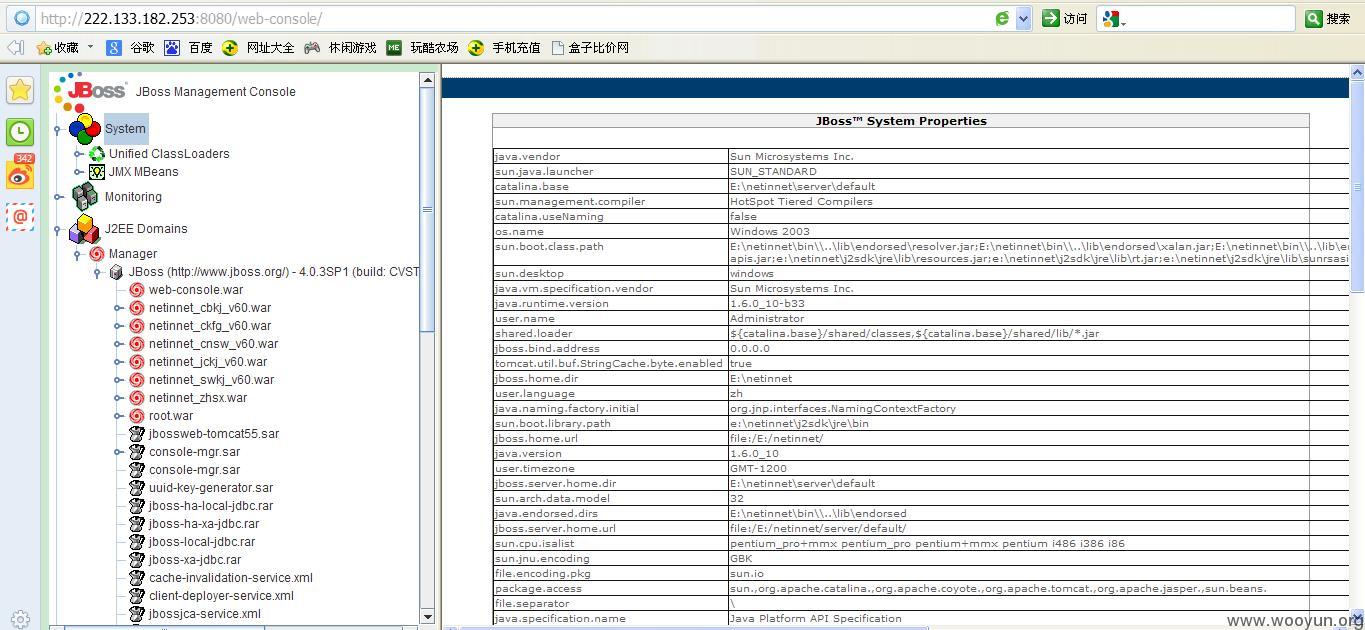
Task: Expand the JMX MBeans node
Action: [x=79, y=172]
